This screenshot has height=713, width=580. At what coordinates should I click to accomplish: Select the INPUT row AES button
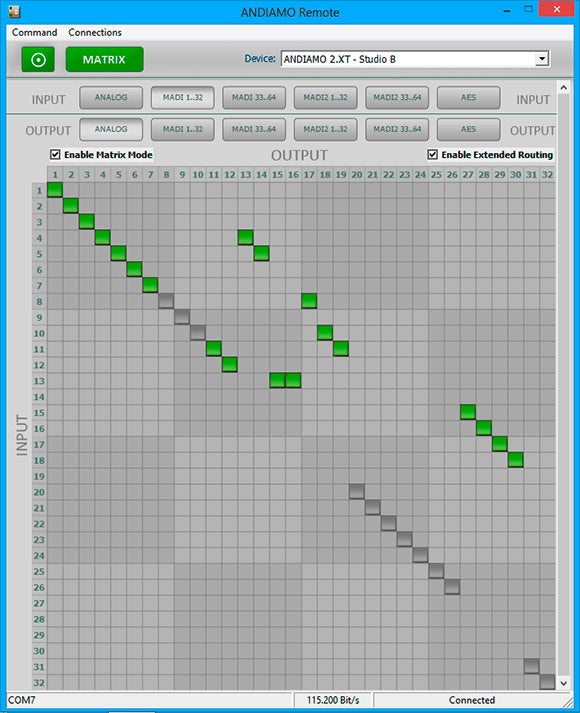pyautogui.click(x=469, y=98)
